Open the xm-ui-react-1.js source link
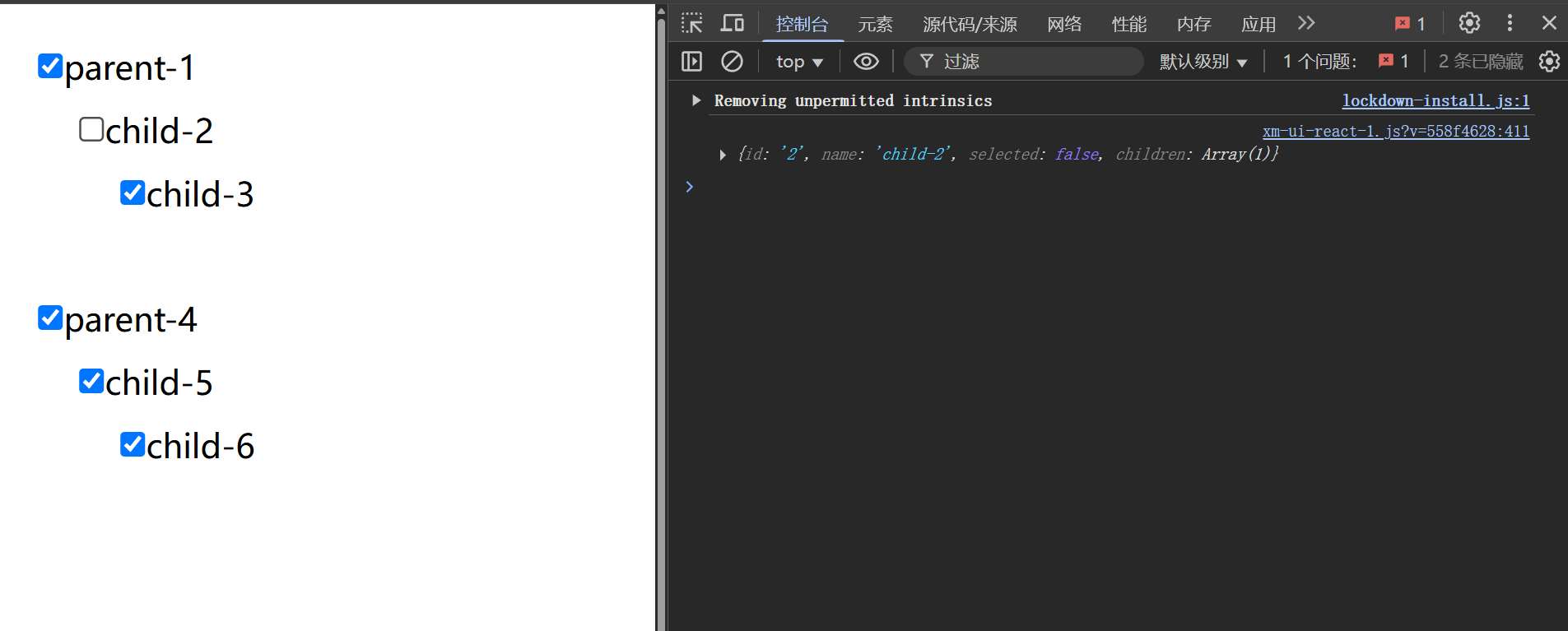Screen dimensions: 1568x631 click(x=1396, y=132)
